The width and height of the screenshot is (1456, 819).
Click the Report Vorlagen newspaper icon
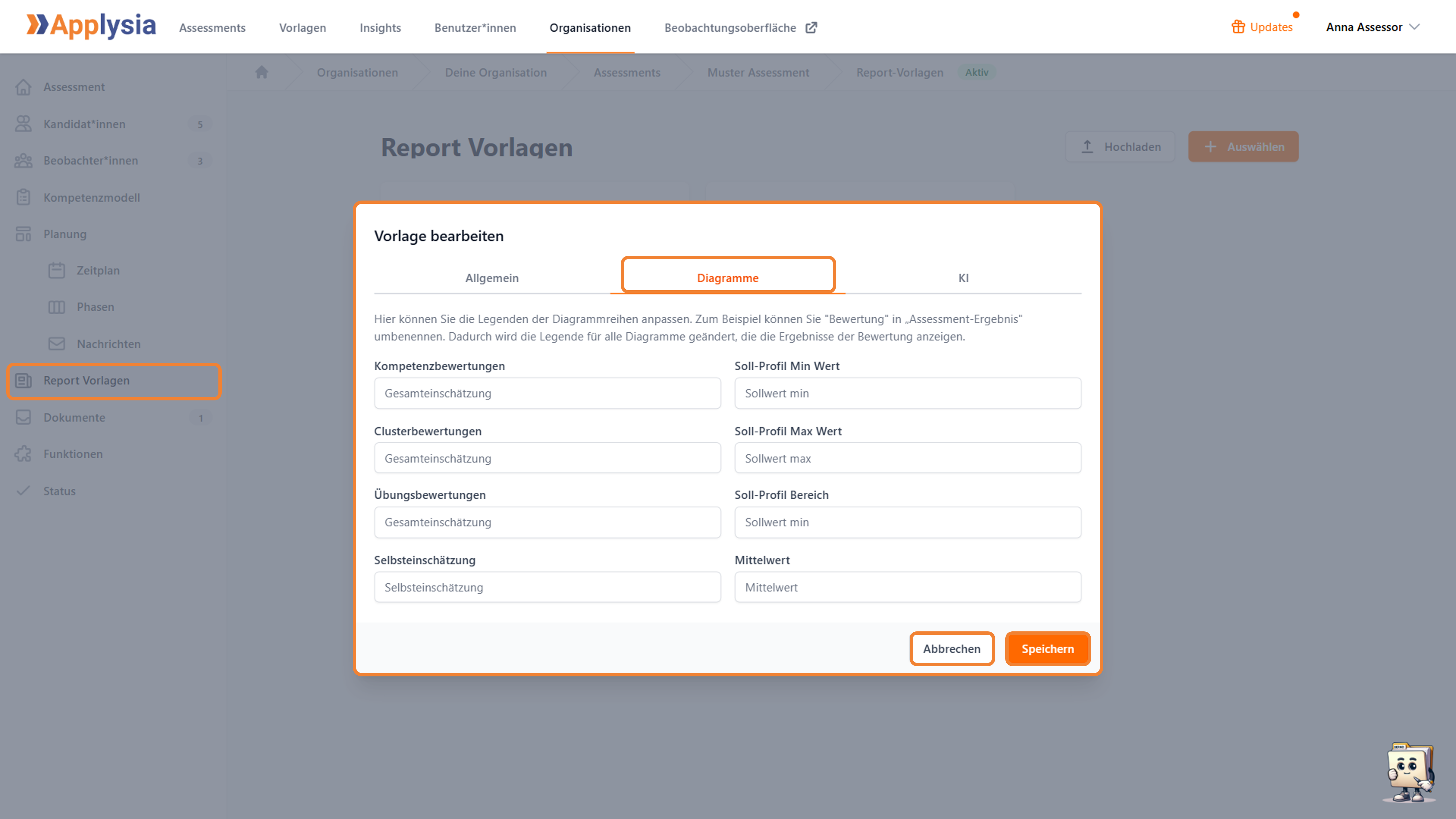click(23, 381)
